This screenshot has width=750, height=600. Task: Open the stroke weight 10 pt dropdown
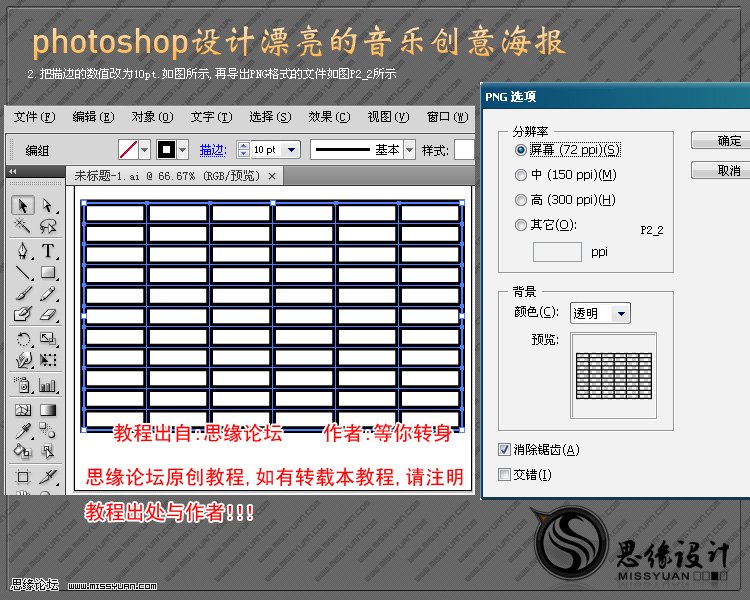tap(291, 150)
